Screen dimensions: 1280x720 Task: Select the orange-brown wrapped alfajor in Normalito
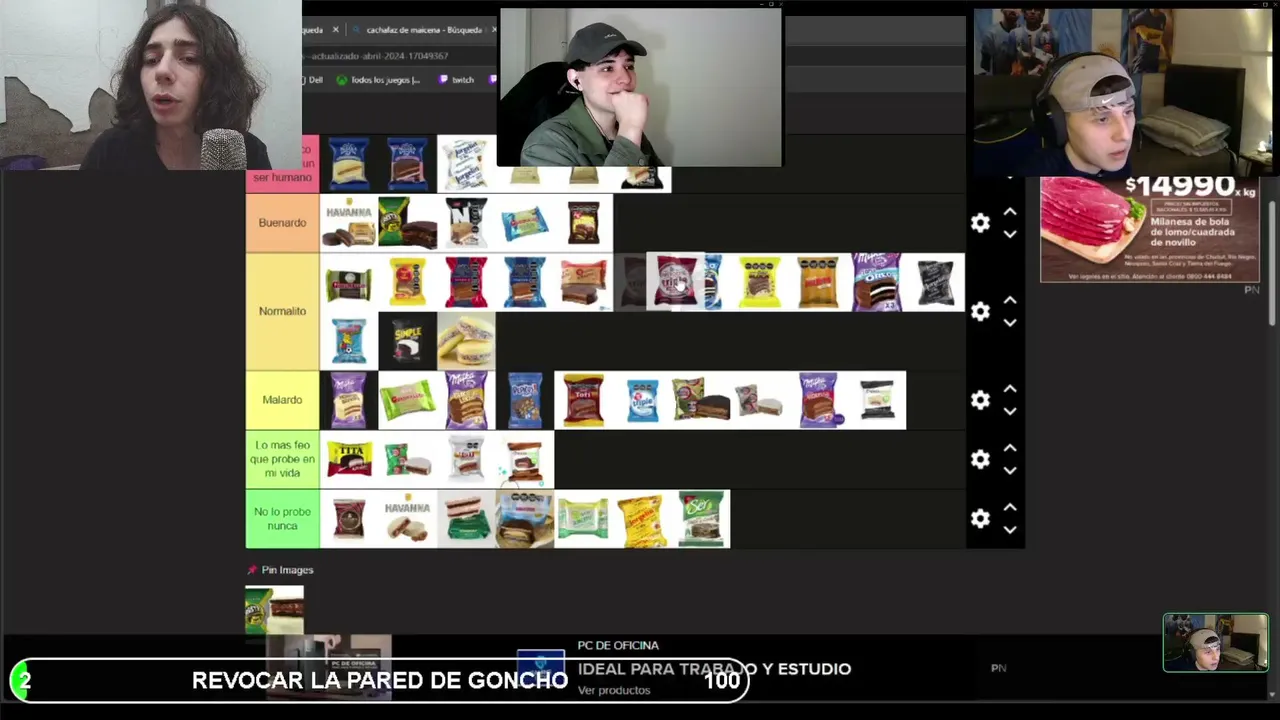click(818, 282)
